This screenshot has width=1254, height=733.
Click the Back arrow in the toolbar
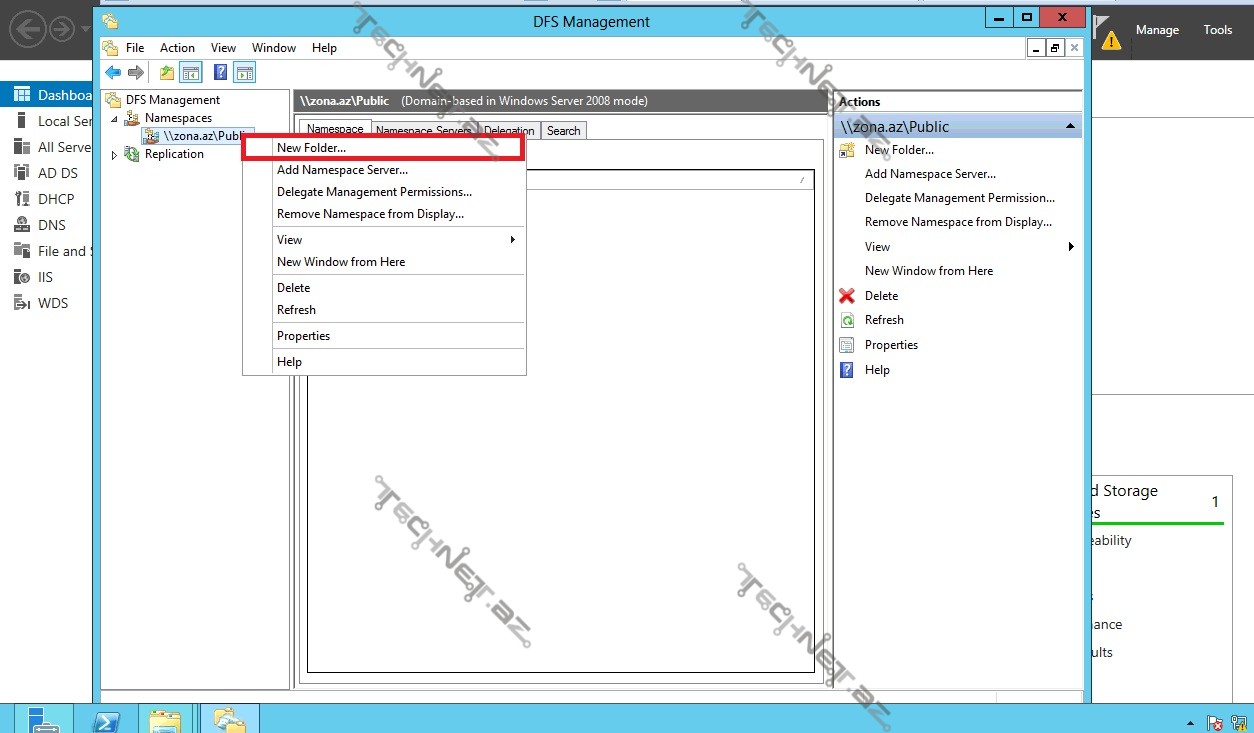[113, 72]
